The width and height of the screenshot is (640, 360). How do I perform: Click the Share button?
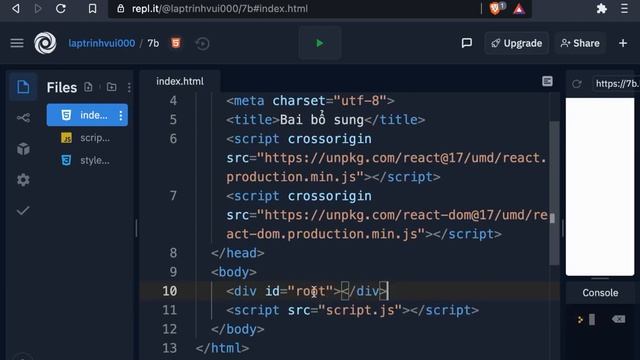(580, 43)
